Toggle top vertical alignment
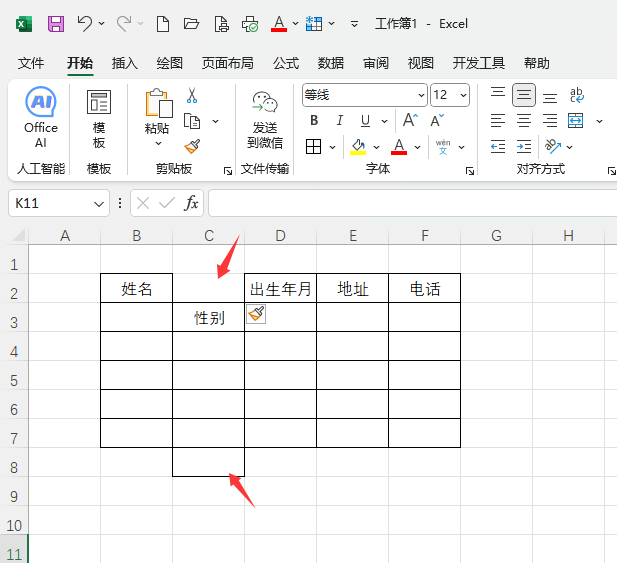Viewport: 617px width, 563px height. (x=498, y=94)
